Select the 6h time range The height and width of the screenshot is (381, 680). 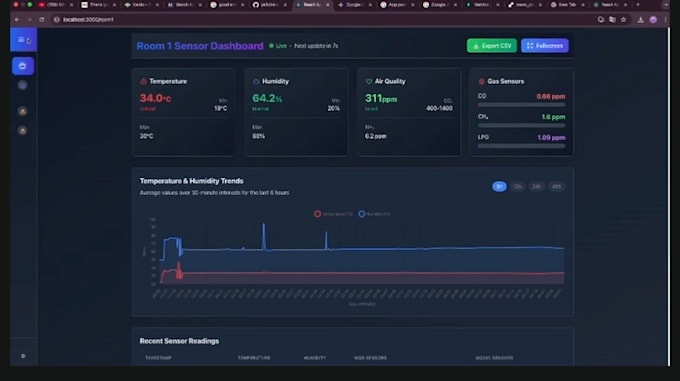499,186
